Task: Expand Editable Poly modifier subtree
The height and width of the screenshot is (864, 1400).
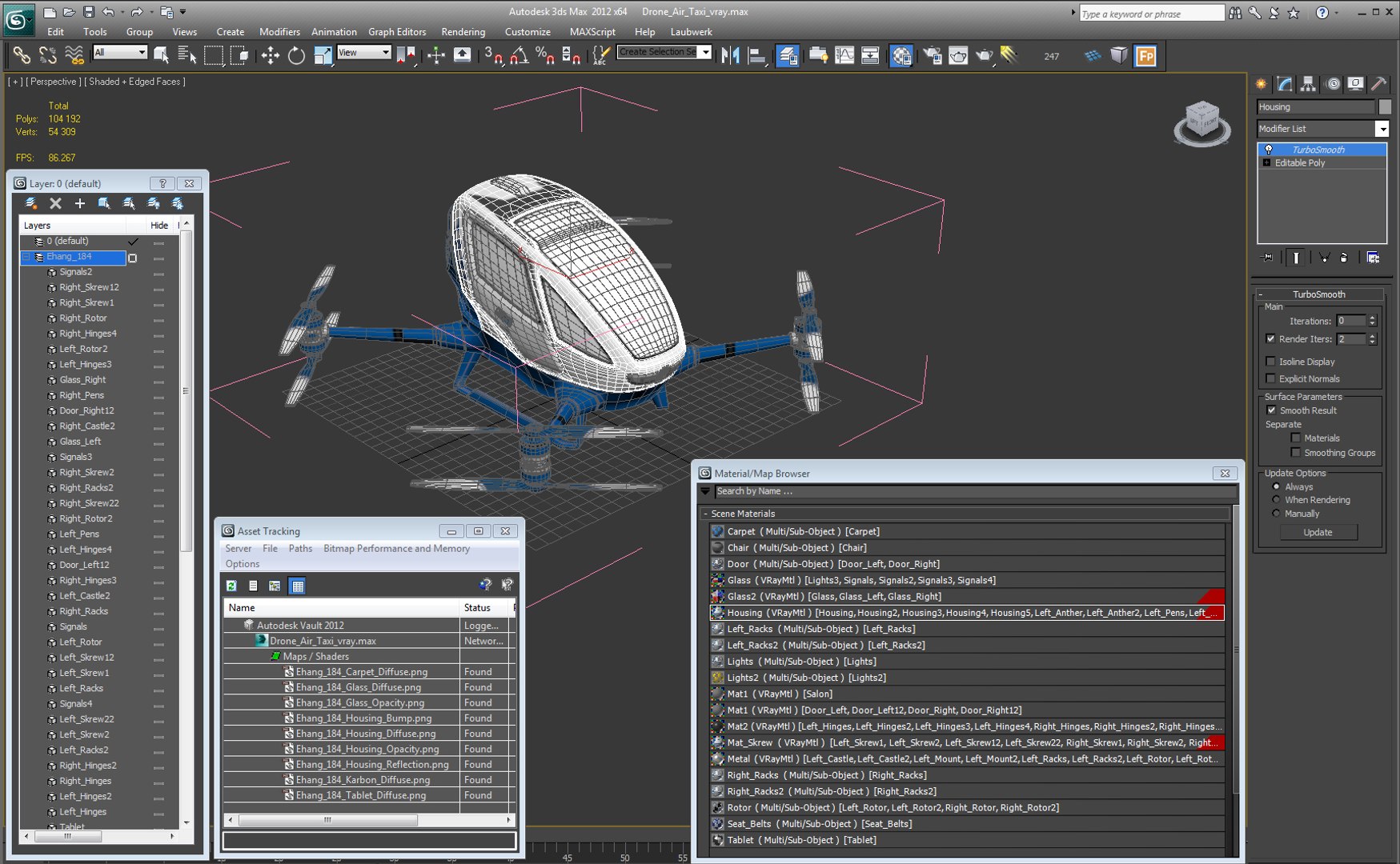Action: 1266,162
